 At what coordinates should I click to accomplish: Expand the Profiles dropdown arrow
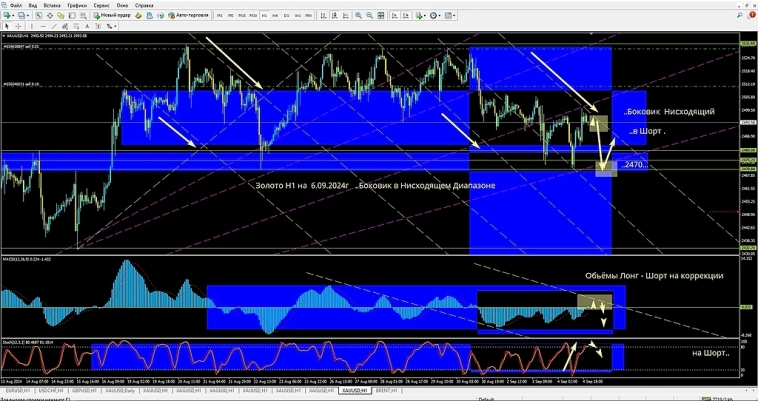click(28, 15)
